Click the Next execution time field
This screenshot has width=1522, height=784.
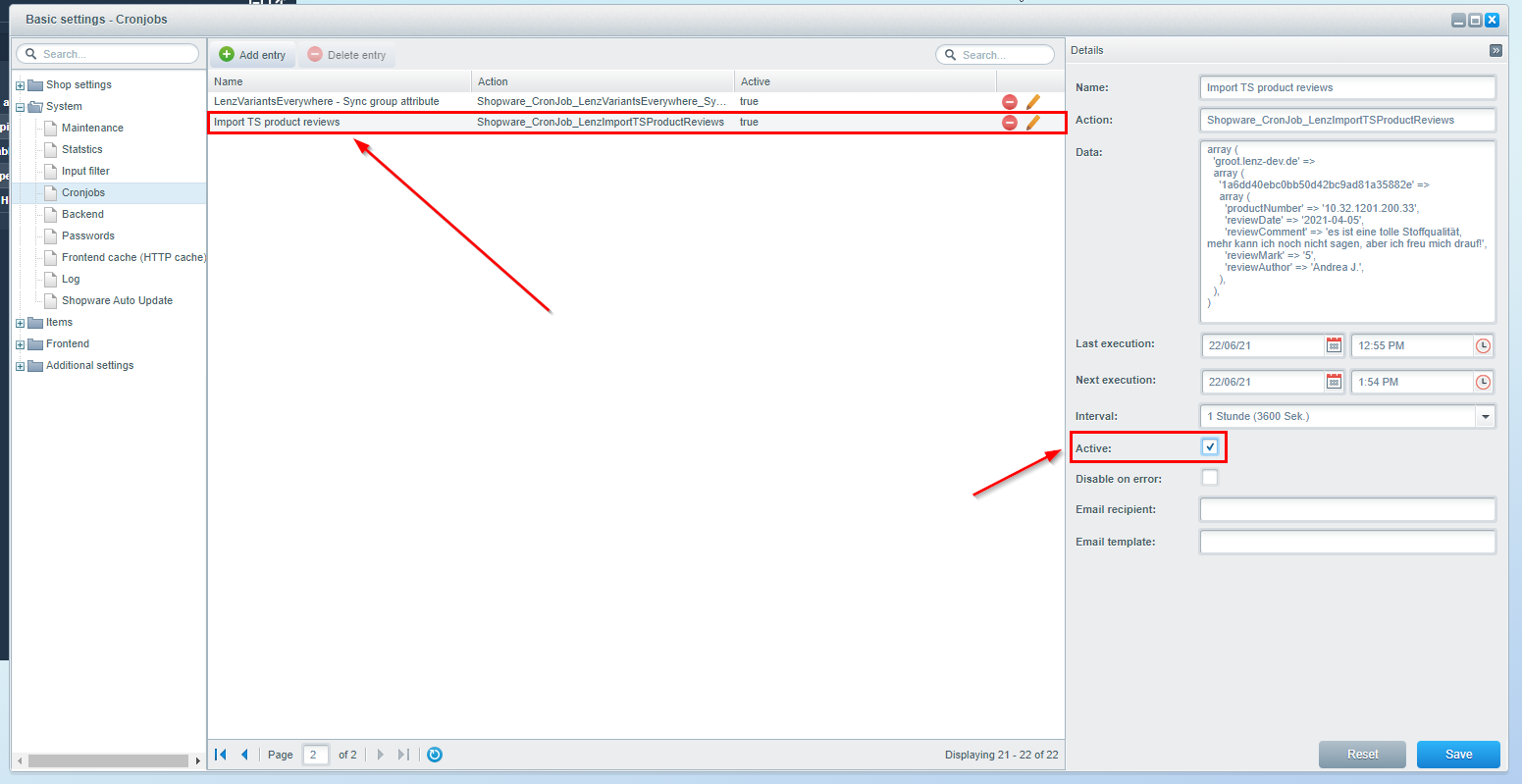[x=1413, y=382]
